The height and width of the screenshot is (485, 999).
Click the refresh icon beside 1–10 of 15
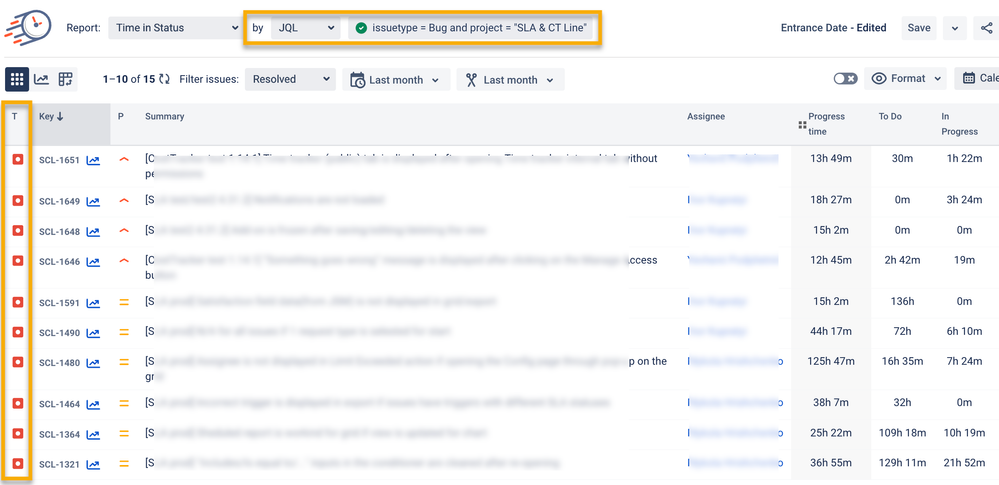click(x=164, y=79)
